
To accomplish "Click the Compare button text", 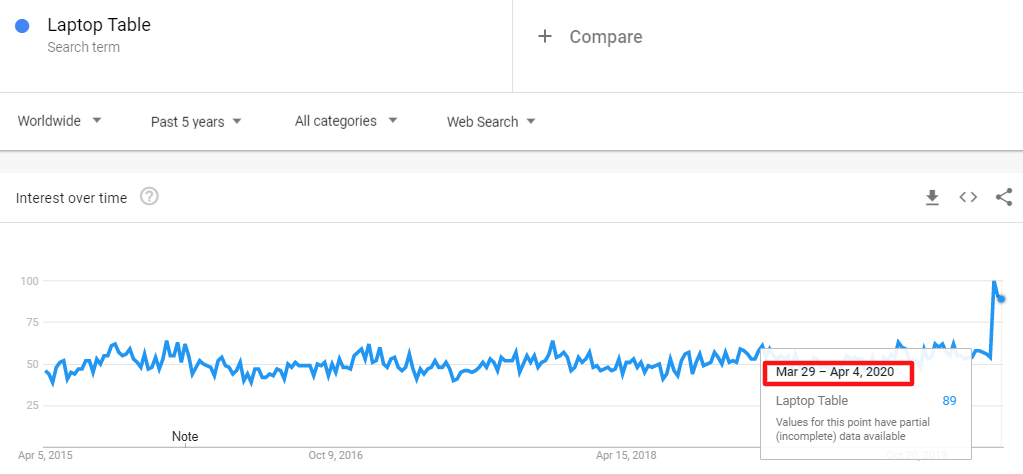I will pos(606,37).
